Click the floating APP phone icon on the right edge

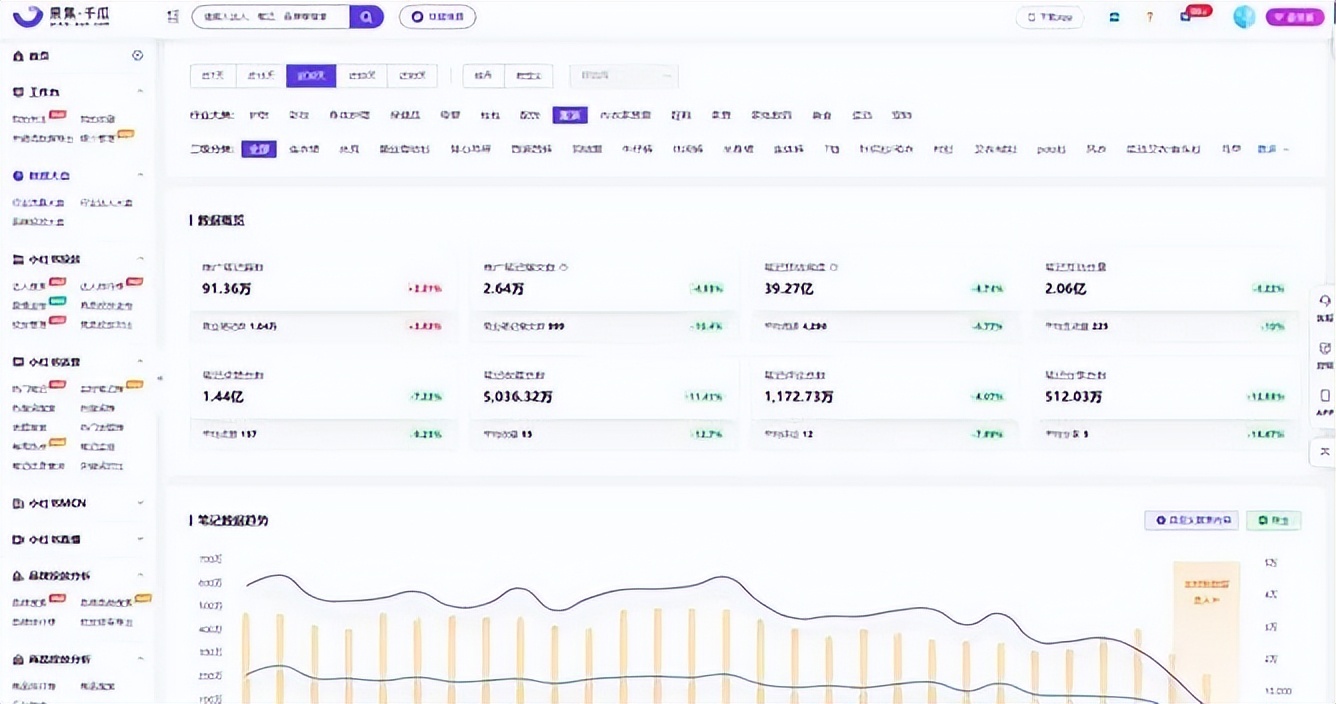[1325, 396]
